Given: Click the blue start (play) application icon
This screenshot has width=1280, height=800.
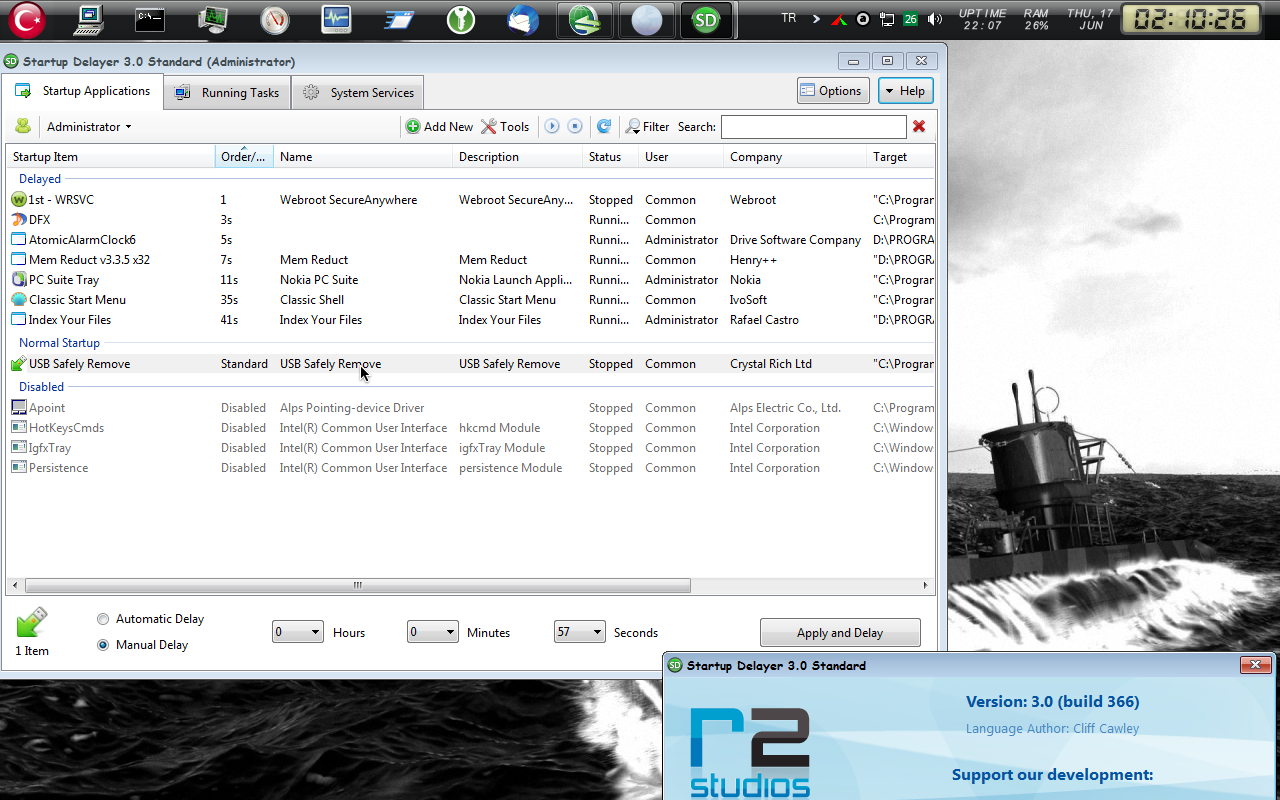Looking at the screenshot, I should [552, 127].
